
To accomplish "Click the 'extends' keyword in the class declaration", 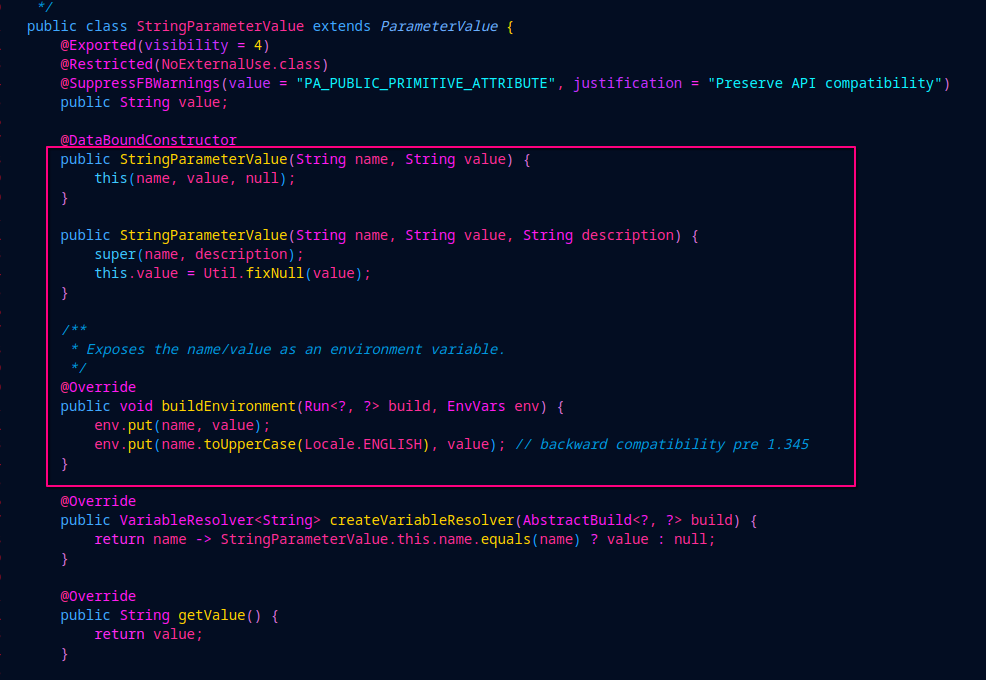I will click(342, 26).
